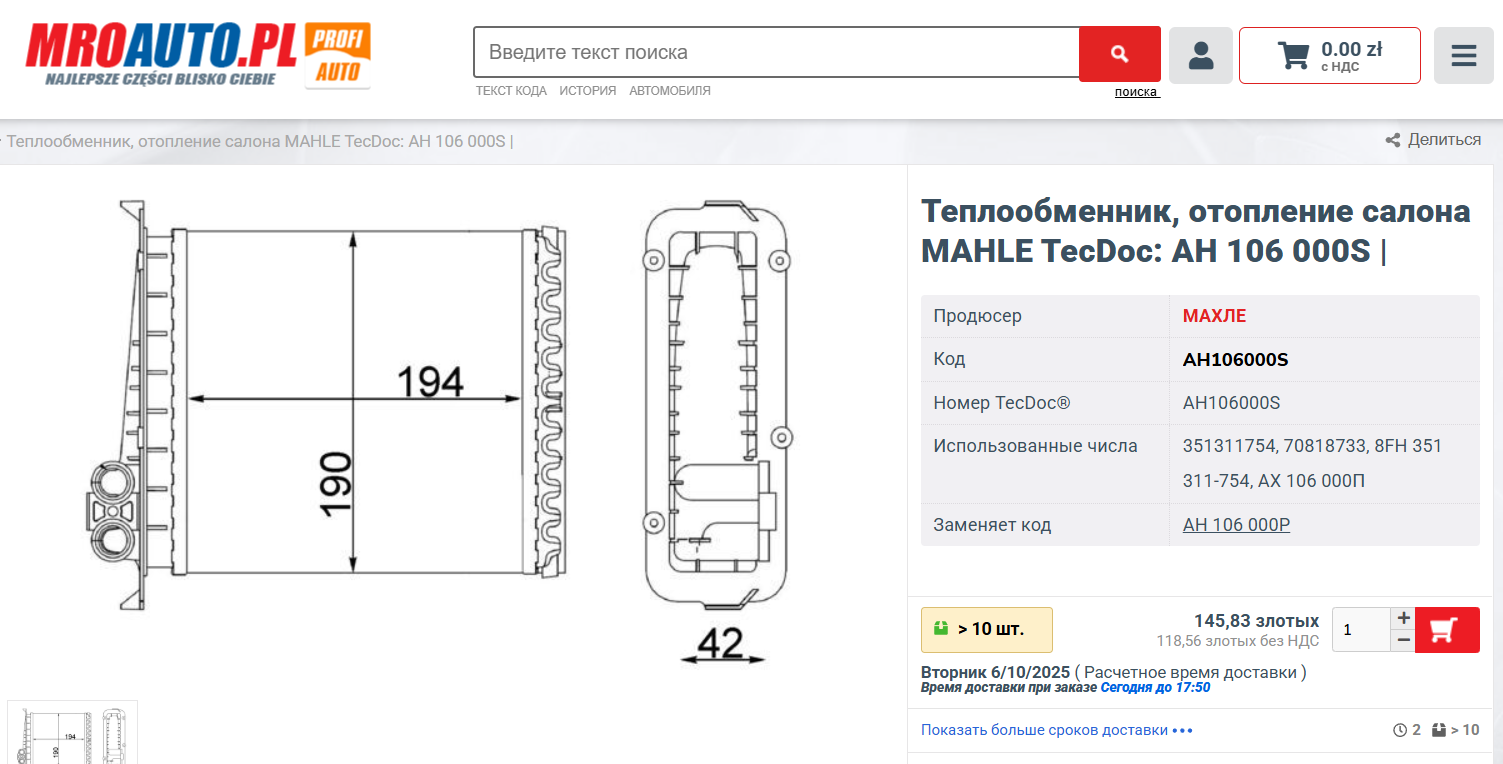Click the red search magnifier button
Viewport: 1503px width, 764px height.
coord(1119,54)
